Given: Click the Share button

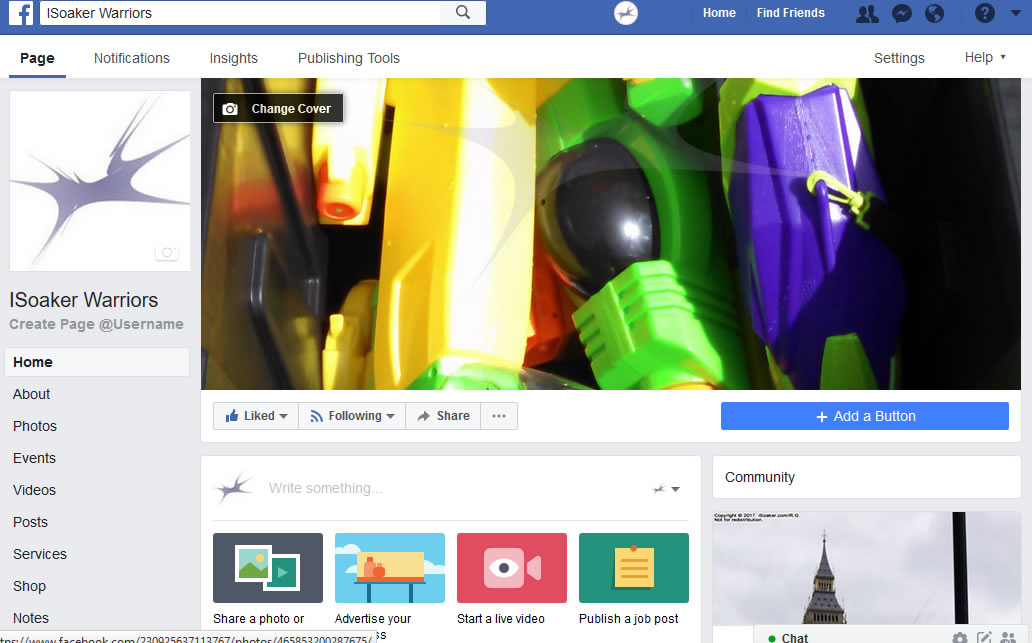Looking at the screenshot, I should [x=443, y=416].
